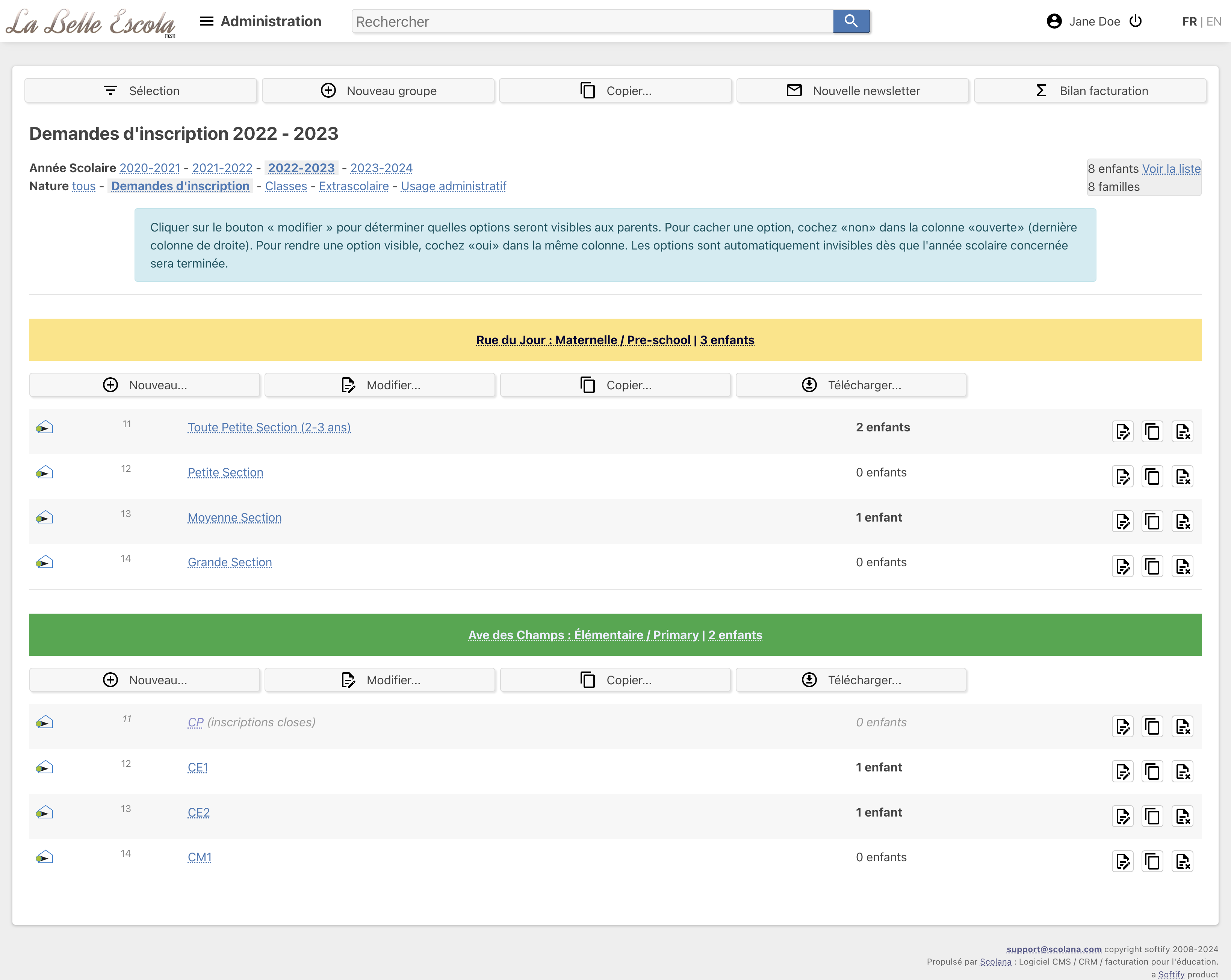Open Télécharger... under Élémentaire section
The height and width of the screenshot is (980, 1231).
pyautogui.click(x=851, y=680)
